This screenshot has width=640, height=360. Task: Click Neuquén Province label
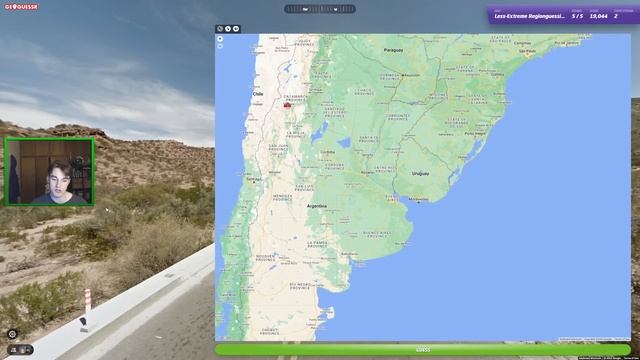point(265,258)
